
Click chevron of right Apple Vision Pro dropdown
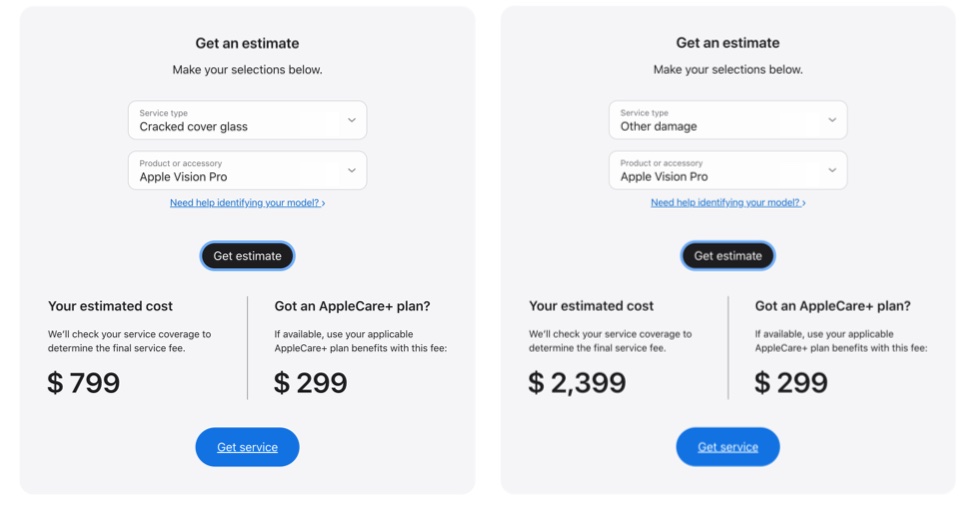832,170
